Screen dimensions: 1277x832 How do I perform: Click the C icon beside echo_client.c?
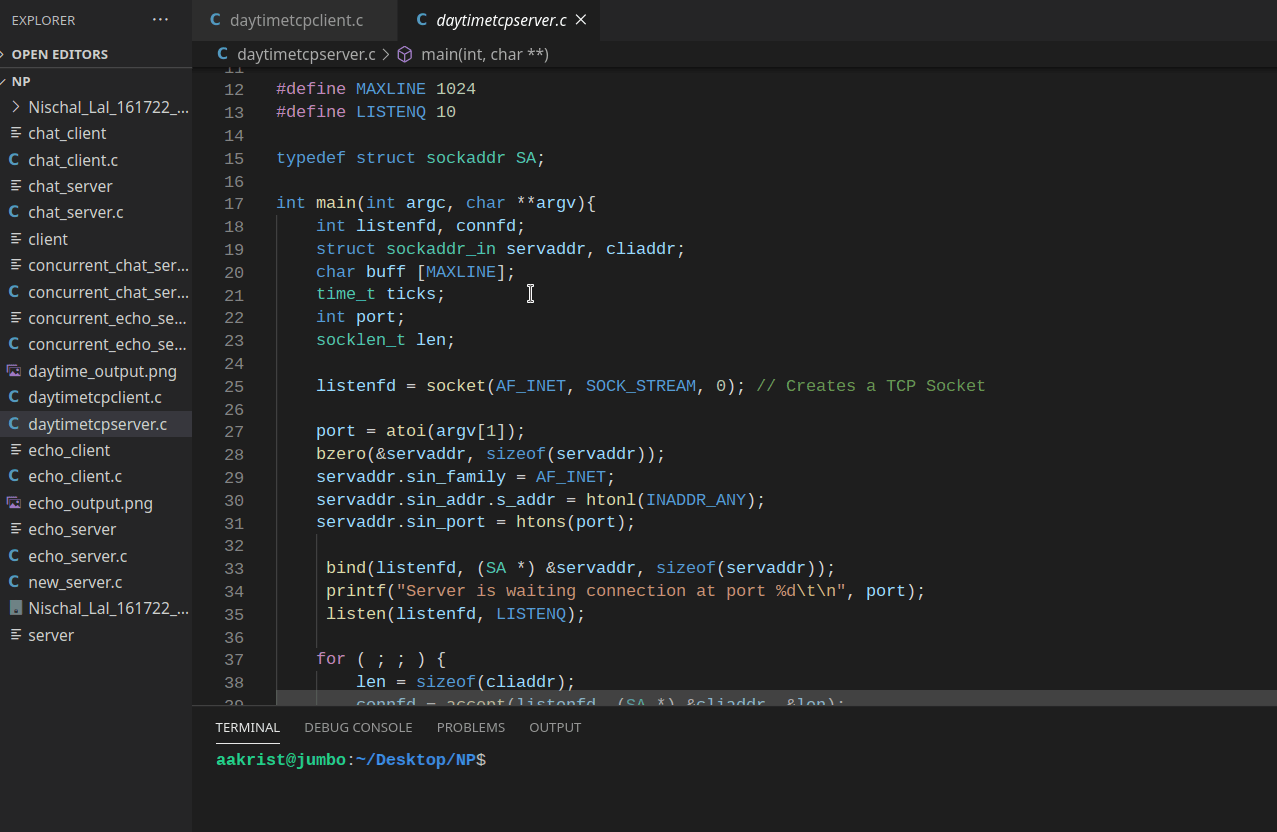(14, 476)
